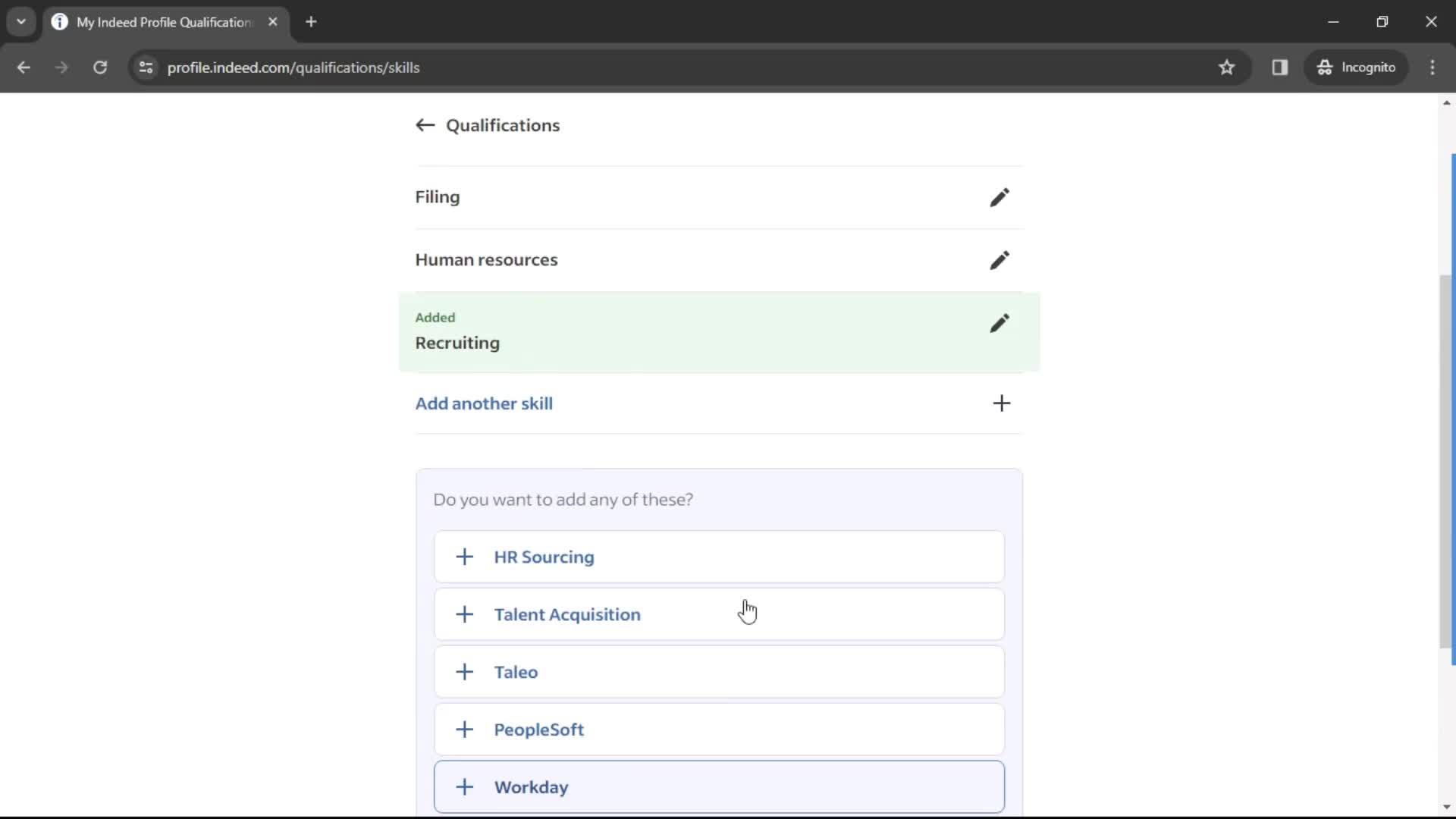Edit the Human resources skill

[x=999, y=260]
